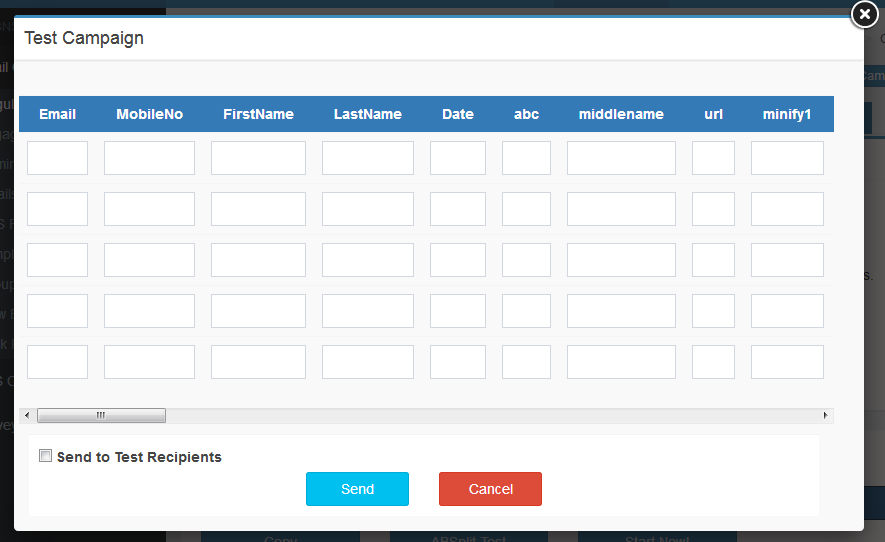Click the second row LastName field
Image resolution: width=885 pixels, height=542 pixels.
367,209
